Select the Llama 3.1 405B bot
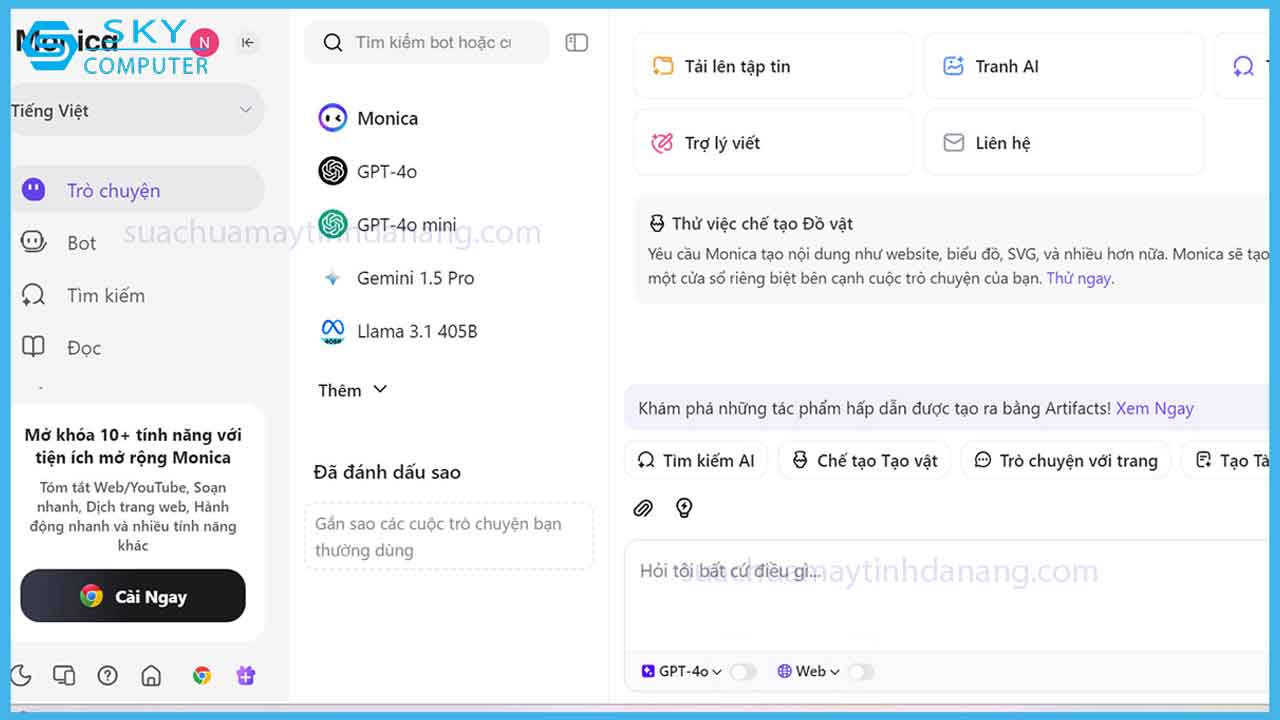 tap(398, 331)
